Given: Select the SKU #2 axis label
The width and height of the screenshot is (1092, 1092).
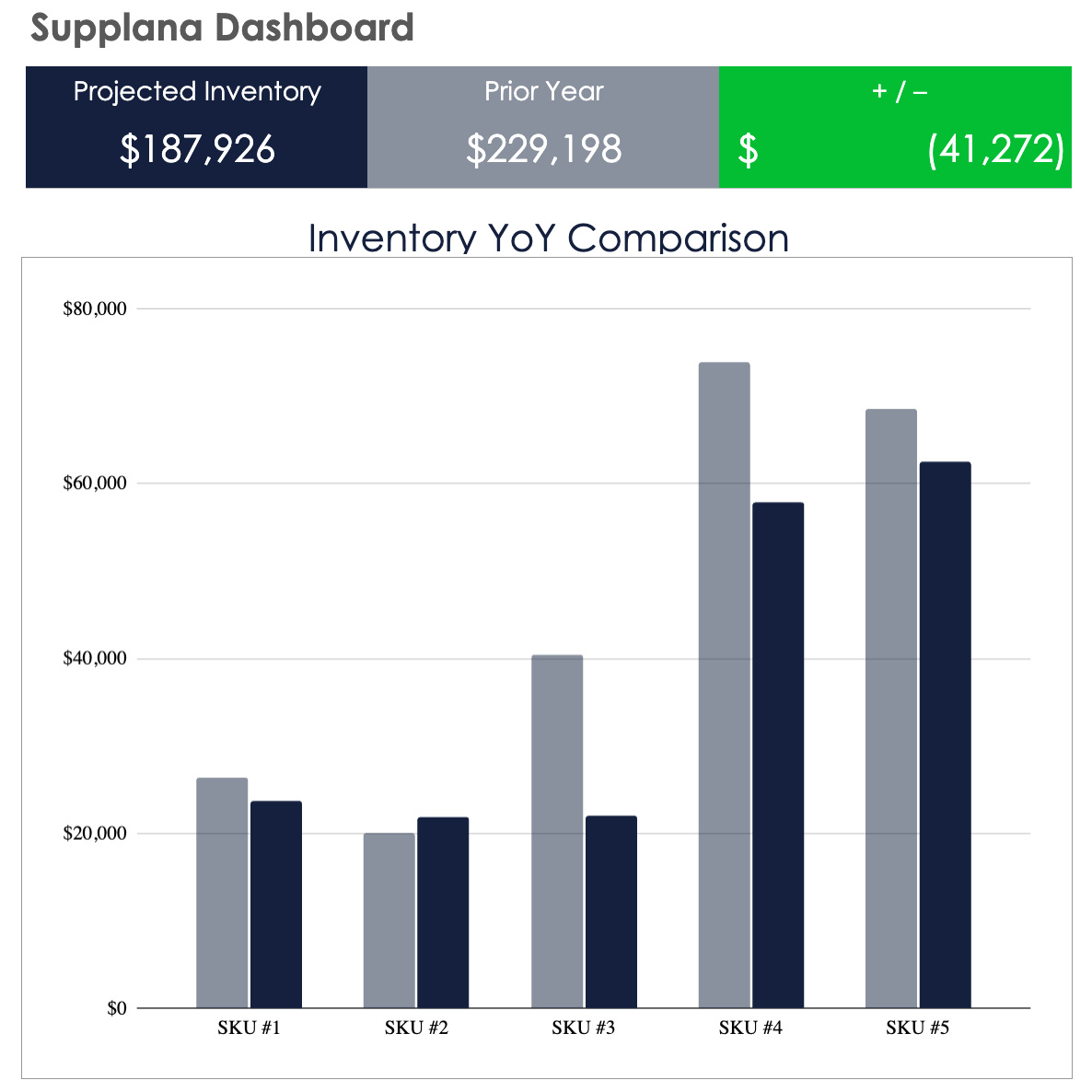Looking at the screenshot, I should pyautogui.click(x=416, y=1028).
